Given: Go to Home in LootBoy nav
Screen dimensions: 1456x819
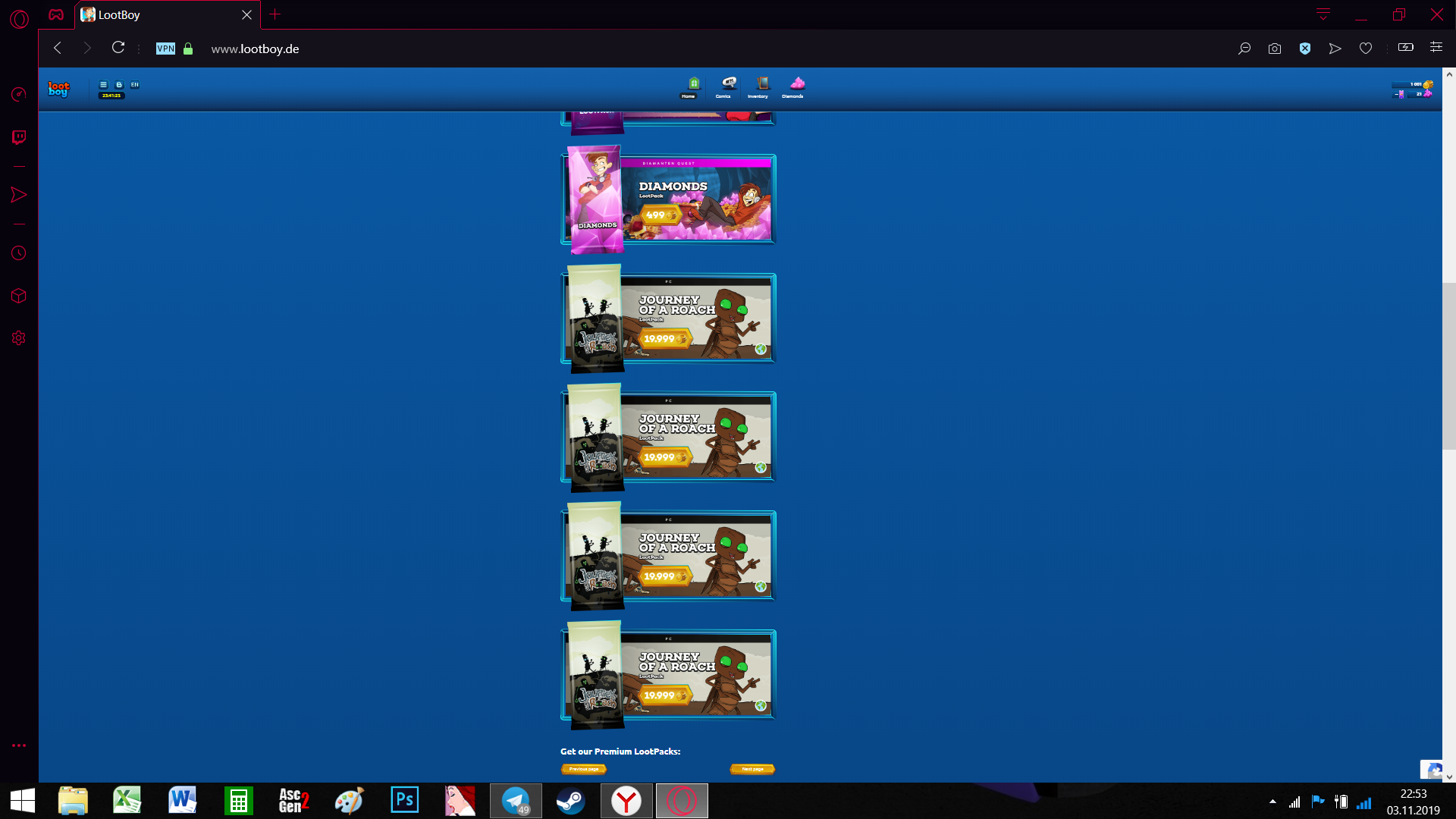Looking at the screenshot, I should tap(689, 88).
